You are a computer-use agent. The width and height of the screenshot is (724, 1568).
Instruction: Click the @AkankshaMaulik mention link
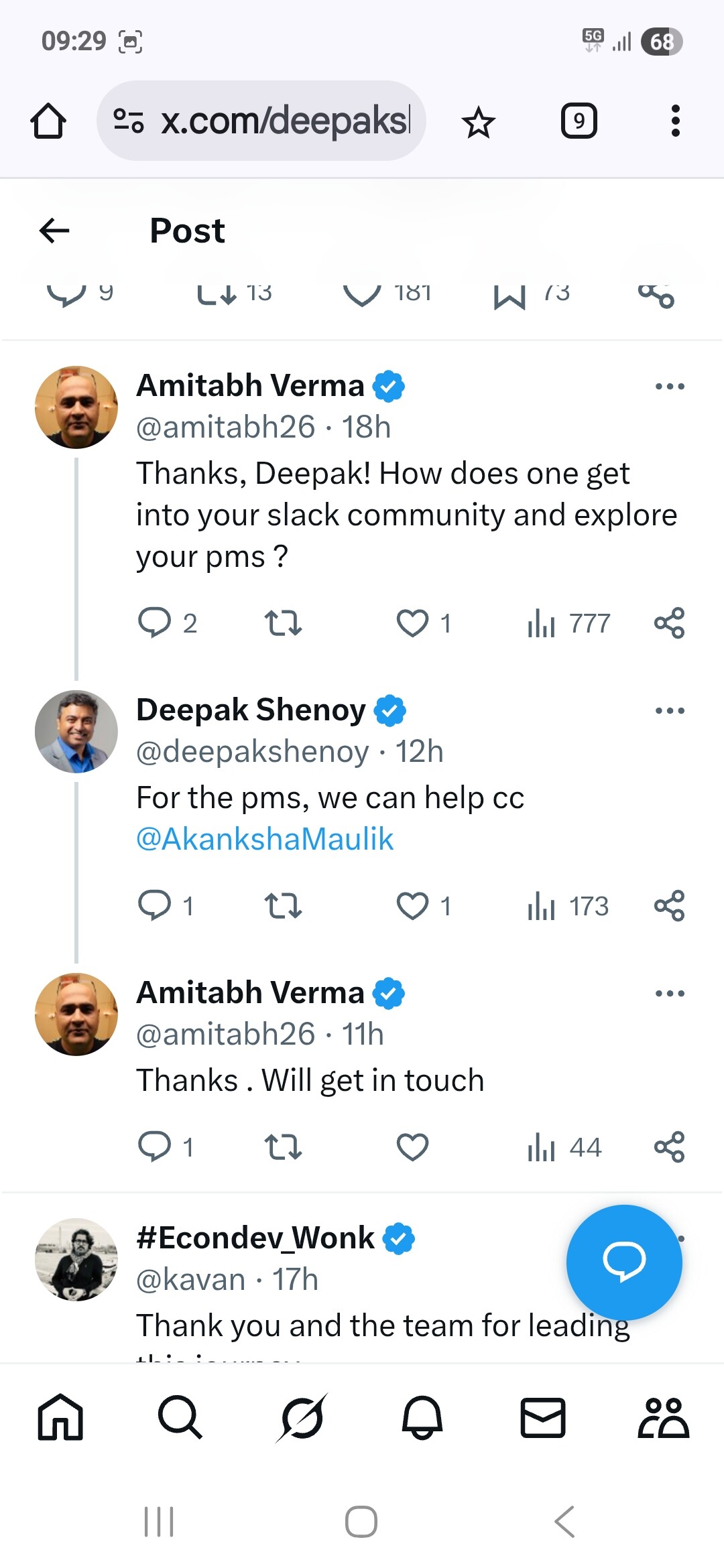click(265, 840)
